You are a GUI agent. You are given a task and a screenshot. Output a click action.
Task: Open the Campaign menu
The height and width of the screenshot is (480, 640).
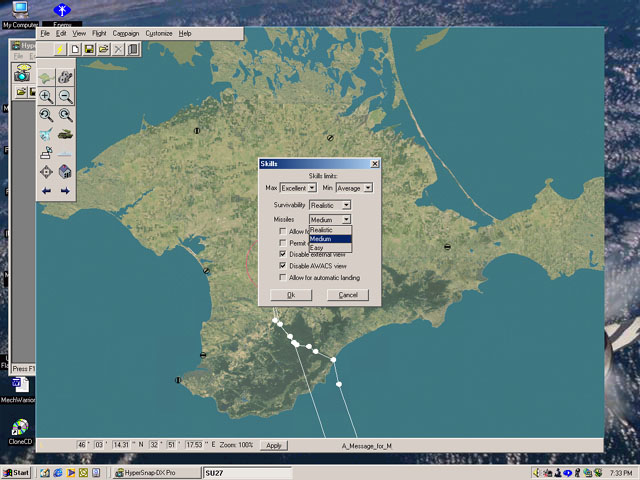click(126, 33)
